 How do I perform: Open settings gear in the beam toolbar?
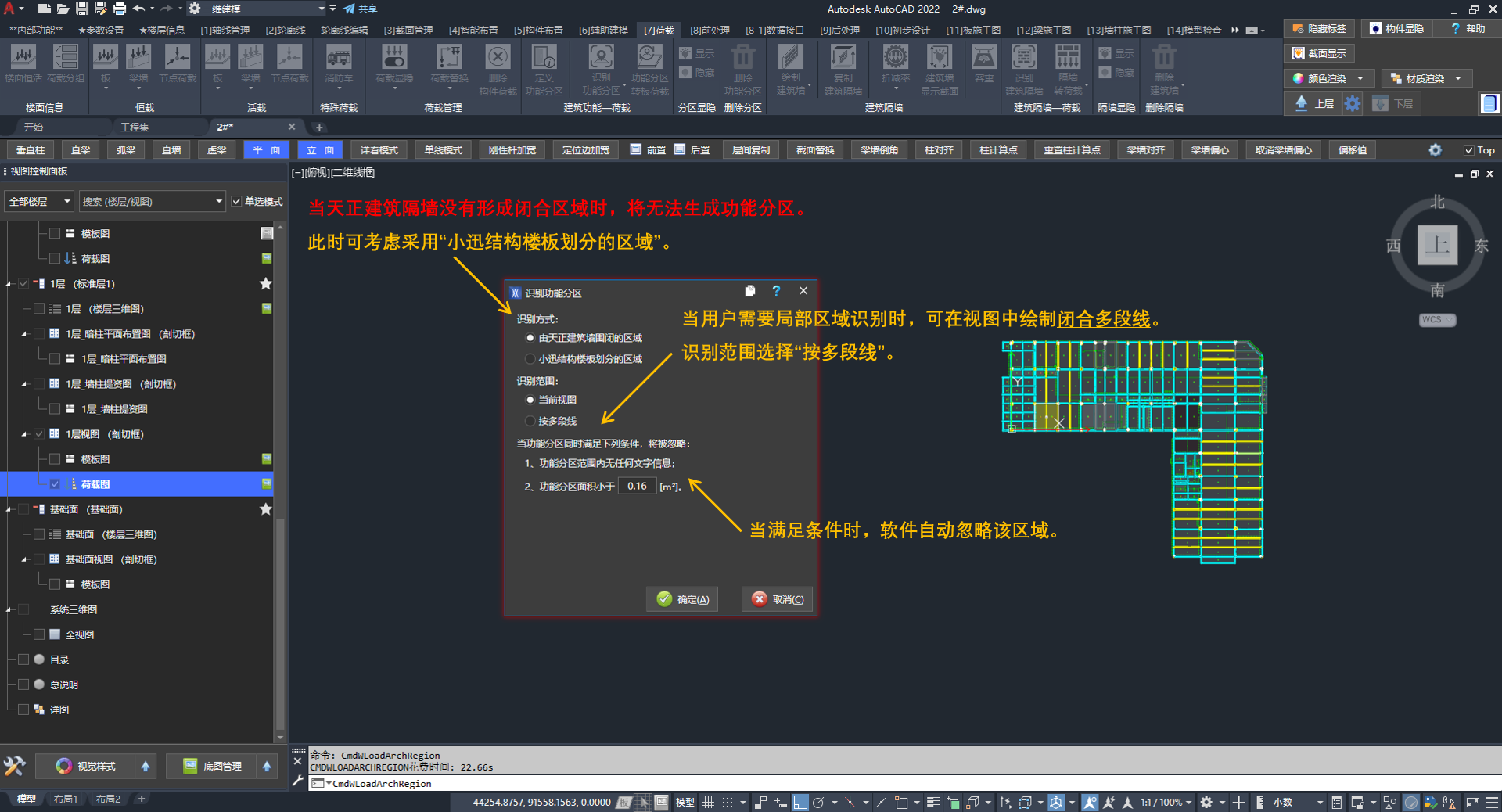(1435, 150)
